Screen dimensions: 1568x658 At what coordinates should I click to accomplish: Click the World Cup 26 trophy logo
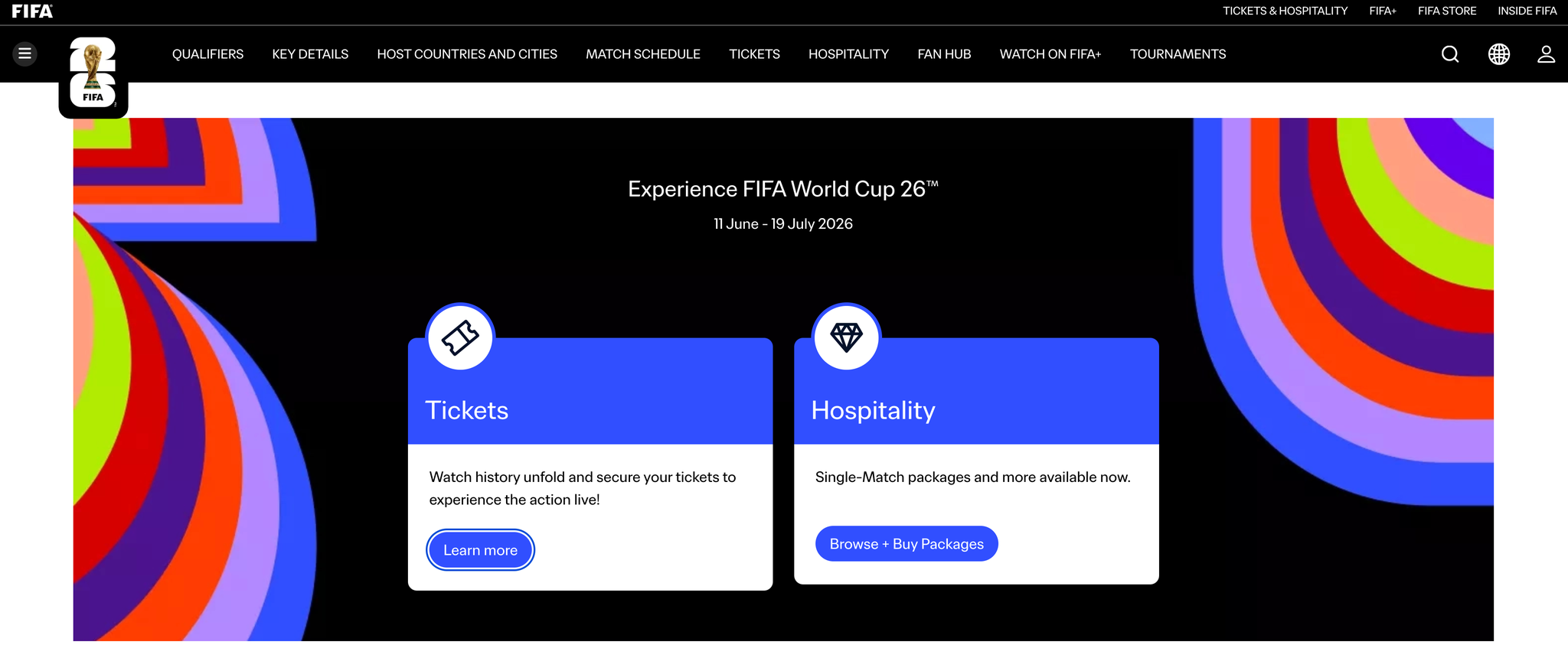tap(93, 74)
